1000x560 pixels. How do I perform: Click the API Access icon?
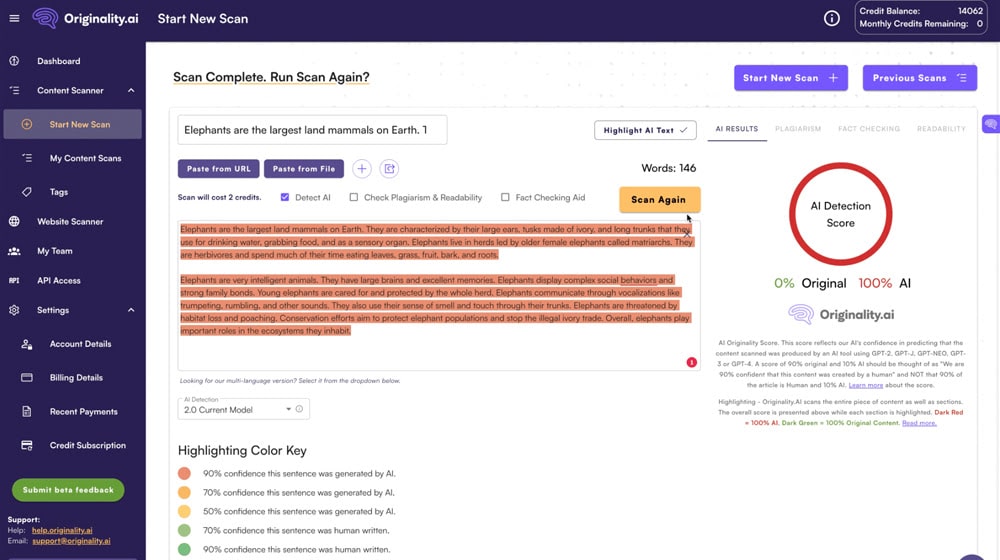[14, 281]
